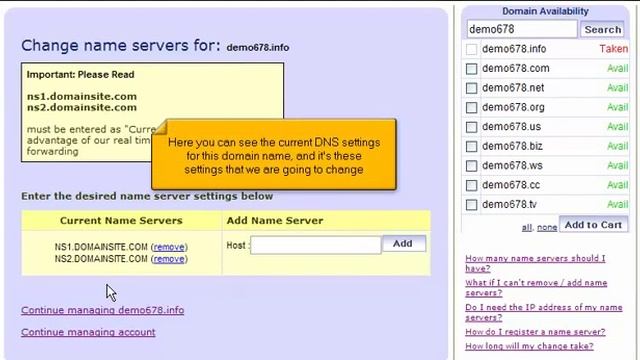640x360 pixels.
Task: Click the 'Important: Please Read' notice heading
Action: [80, 75]
